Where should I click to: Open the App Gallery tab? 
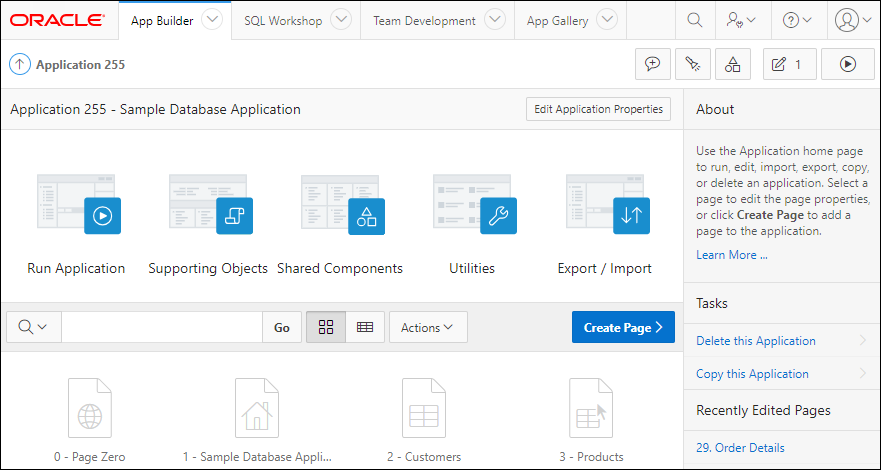557,21
